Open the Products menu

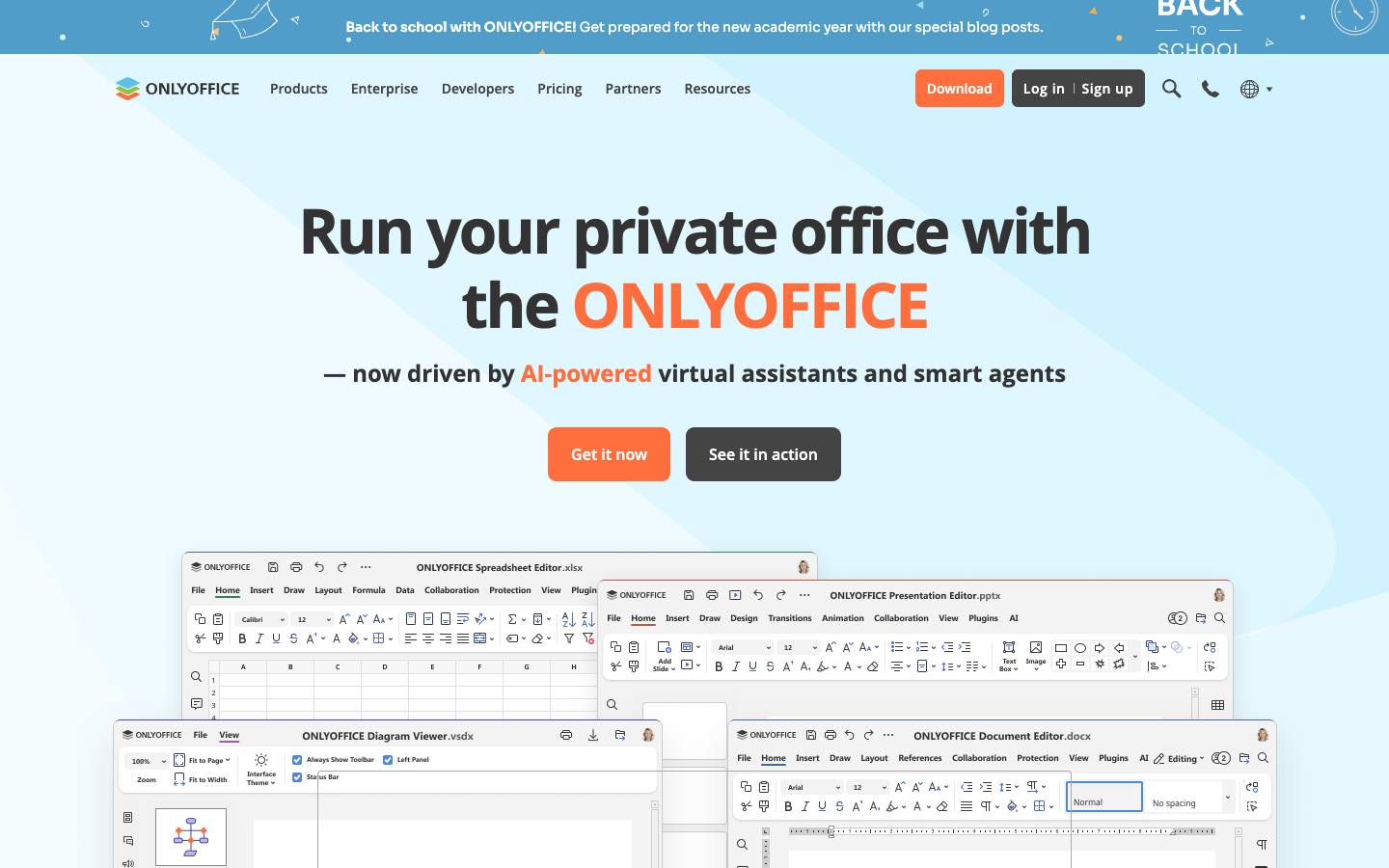[299, 89]
